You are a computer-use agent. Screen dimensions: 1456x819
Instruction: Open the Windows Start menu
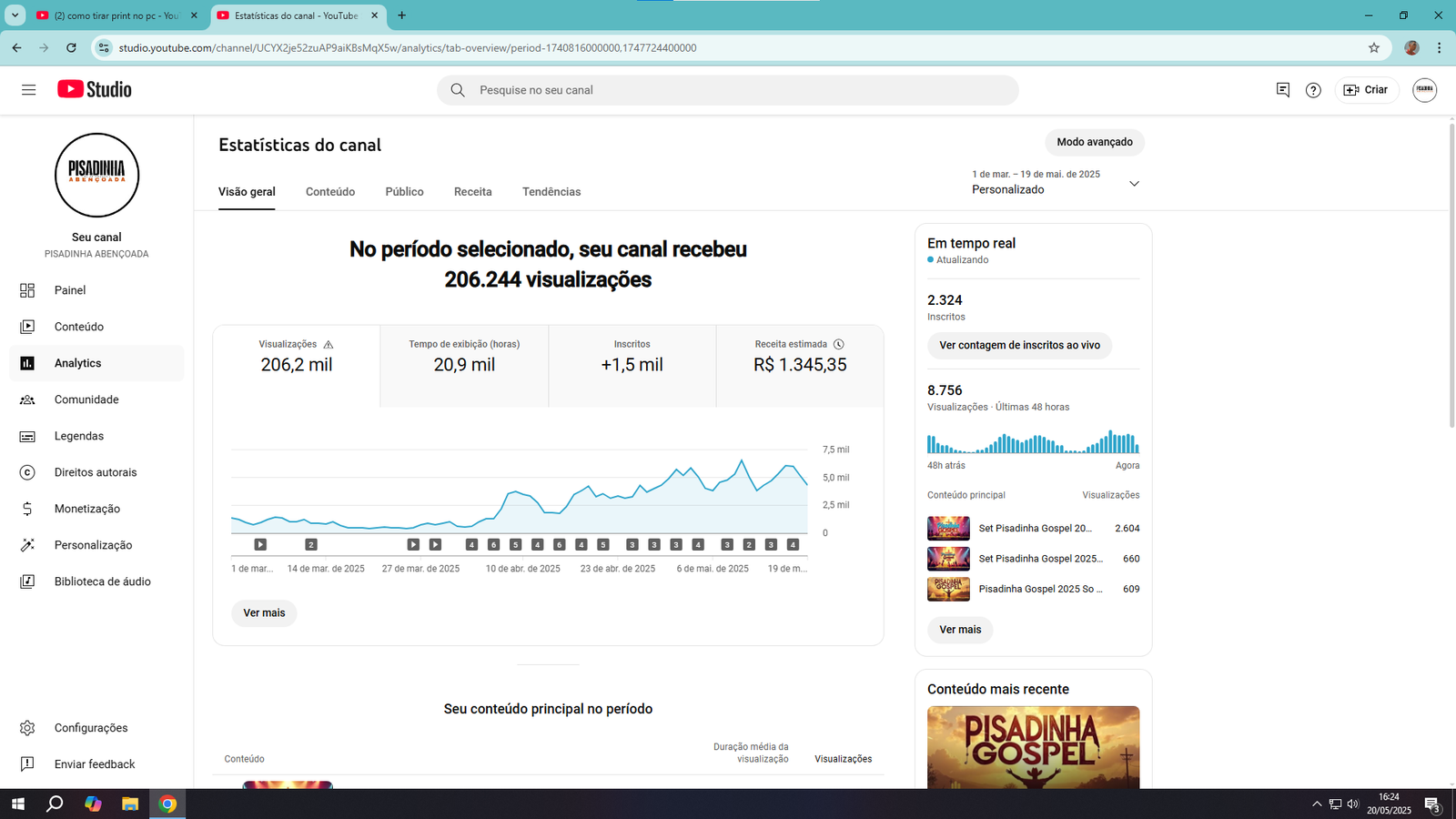coord(18,804)
